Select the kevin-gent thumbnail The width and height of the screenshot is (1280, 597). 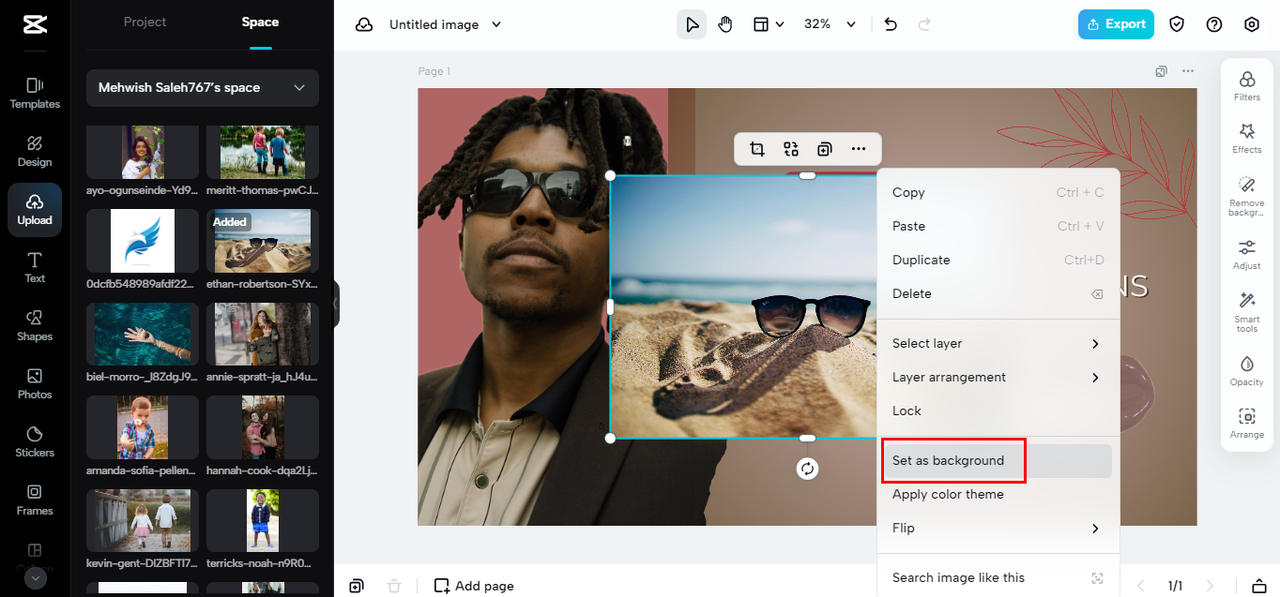[142, 520]
